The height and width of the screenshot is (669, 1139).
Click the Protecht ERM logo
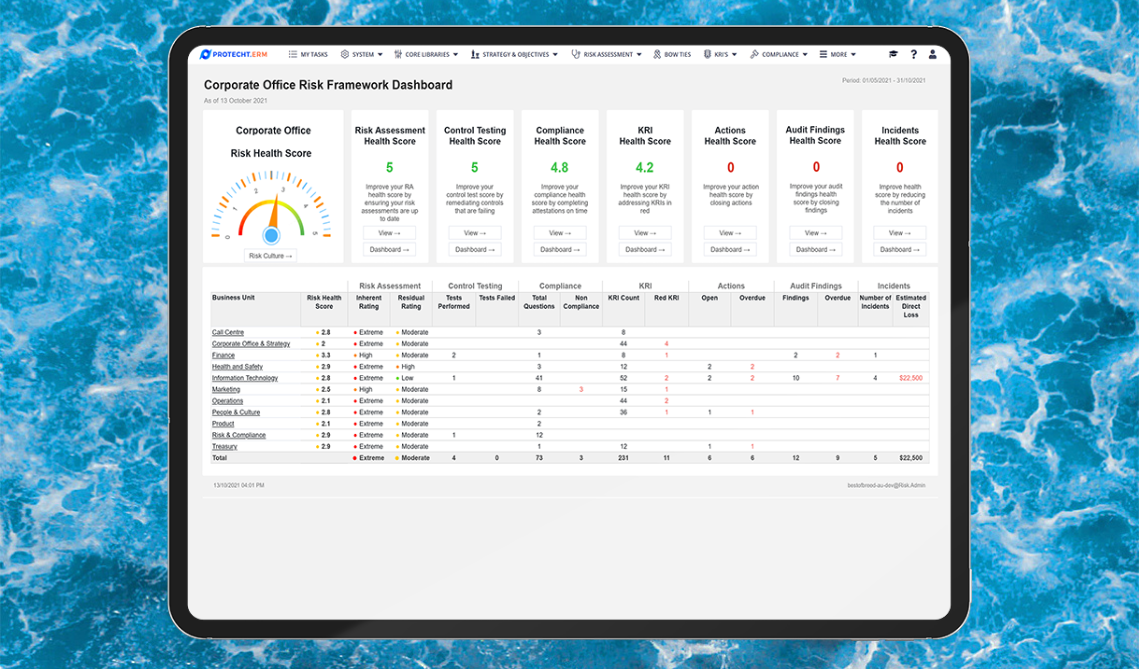(x=234, y=55)
